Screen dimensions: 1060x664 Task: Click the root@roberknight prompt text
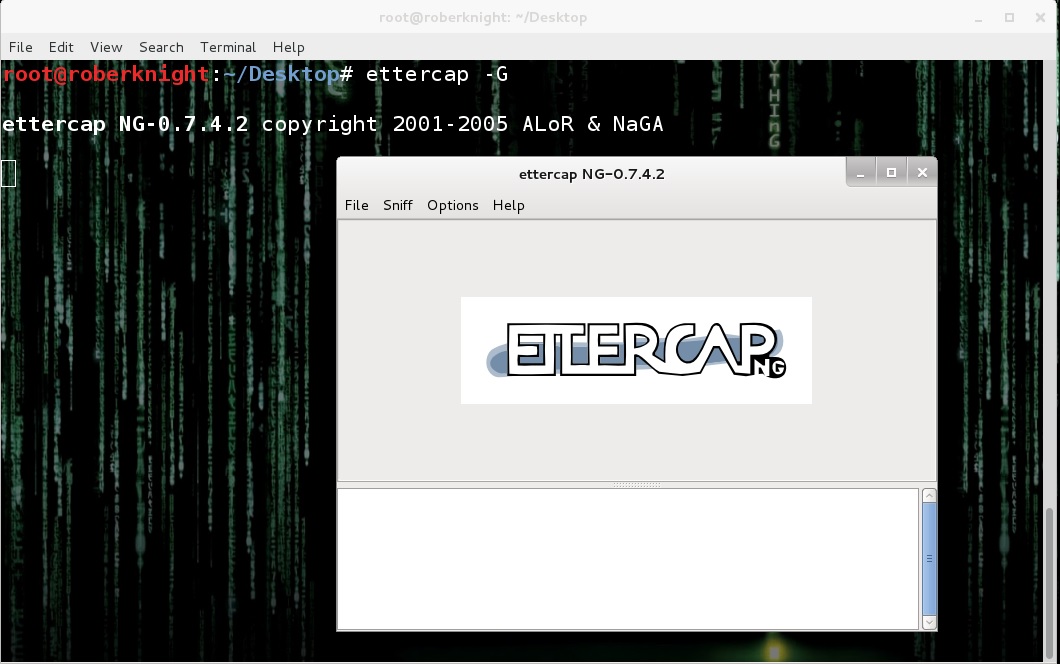coord(105,74)
